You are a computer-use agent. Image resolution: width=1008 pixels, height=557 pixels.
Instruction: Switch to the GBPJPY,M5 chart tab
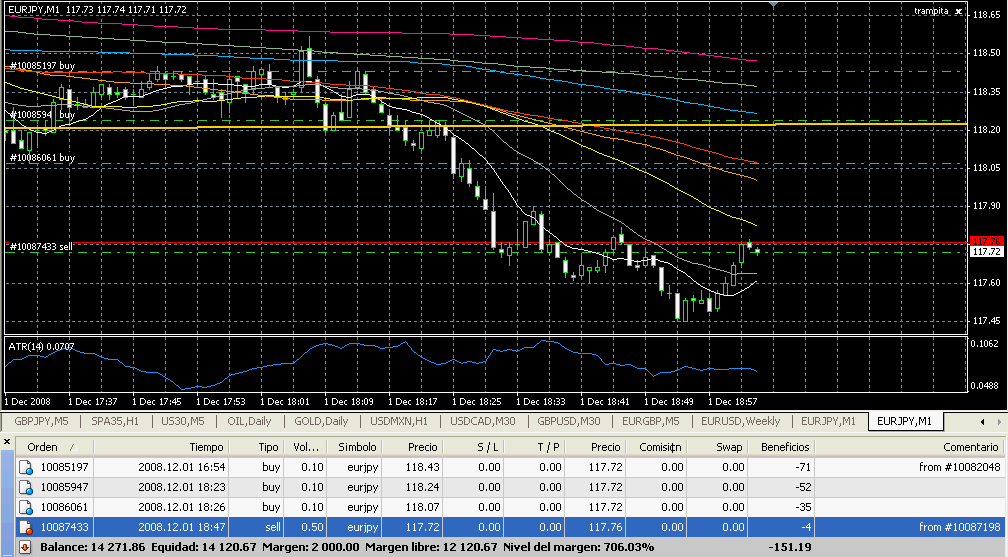41,421
